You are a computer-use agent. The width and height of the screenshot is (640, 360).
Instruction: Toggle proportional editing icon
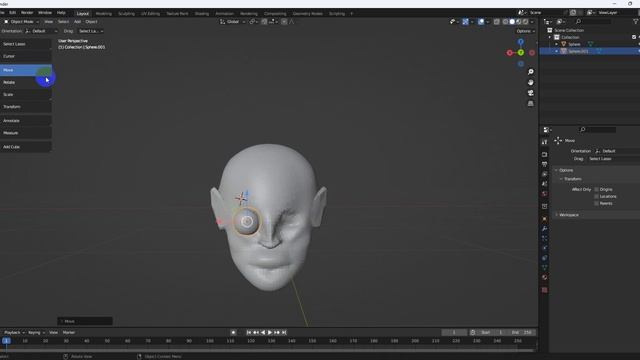point(284,22)
